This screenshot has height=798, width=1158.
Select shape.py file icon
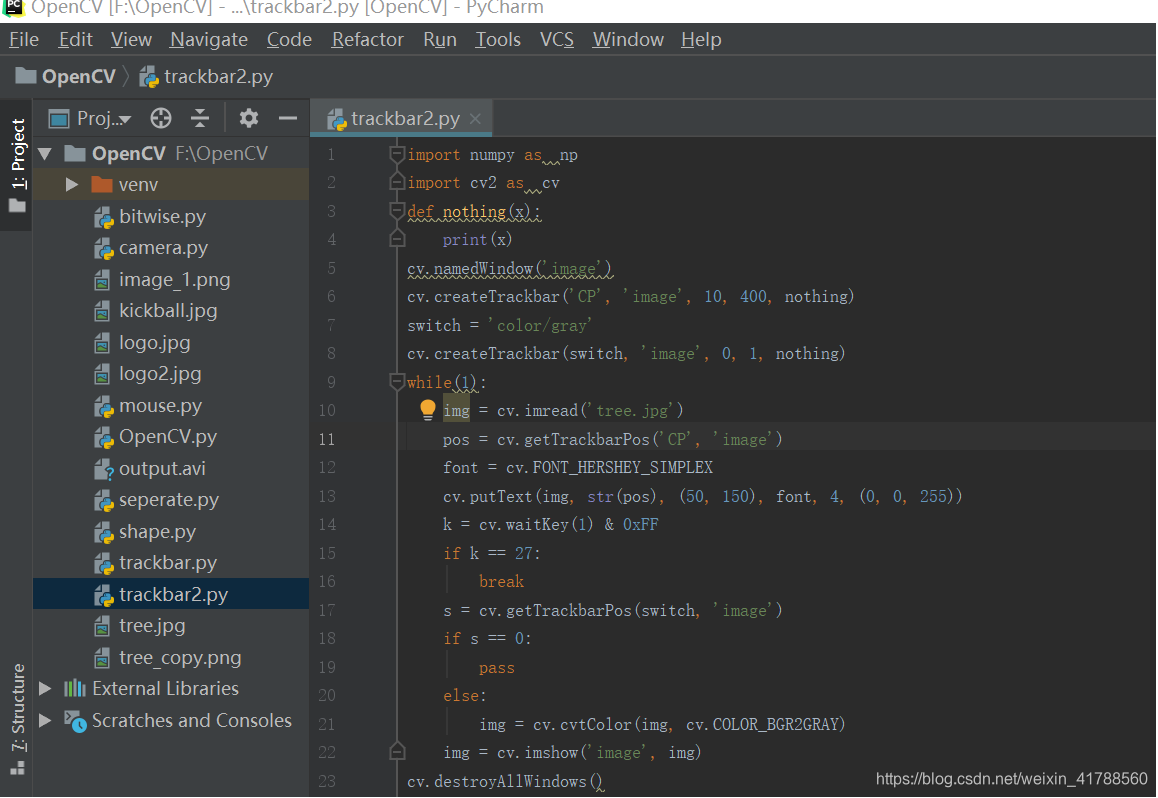pos(103,532)
